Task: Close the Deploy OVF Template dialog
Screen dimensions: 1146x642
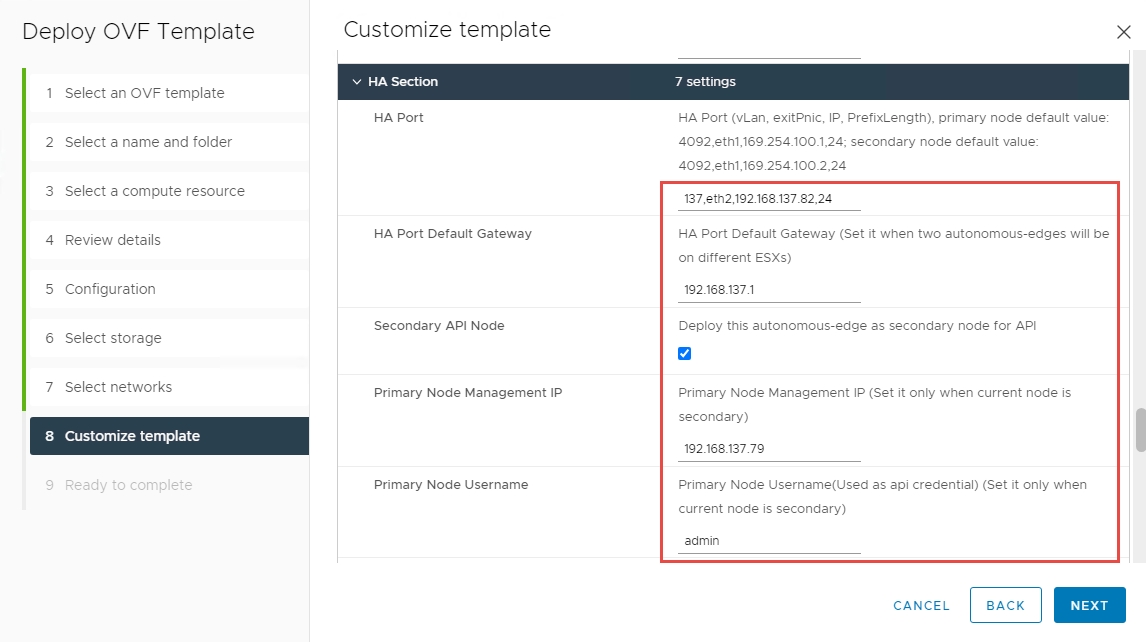Action: click(1123, 32)
